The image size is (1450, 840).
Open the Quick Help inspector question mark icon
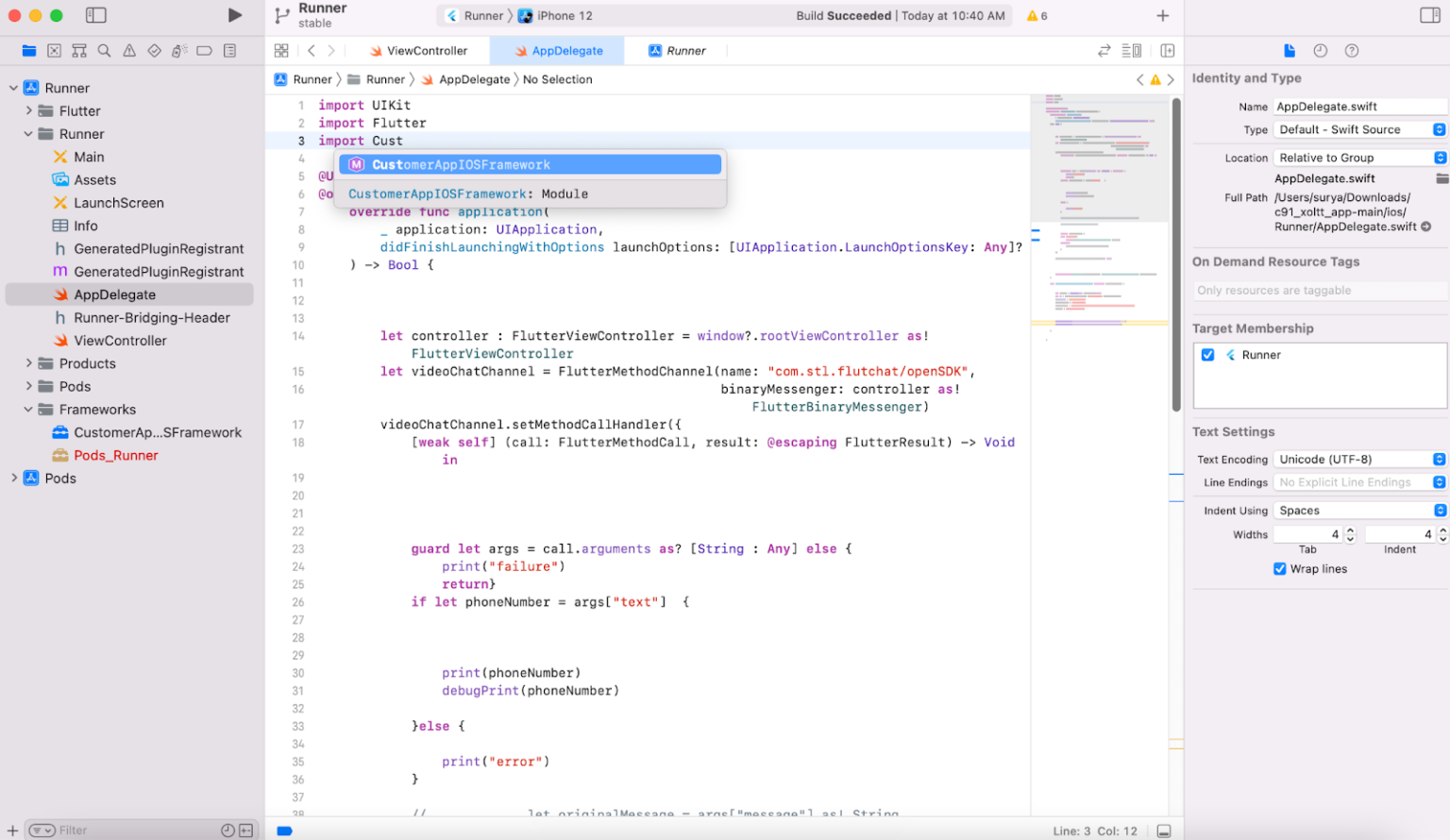click(x=1353, y=50)
